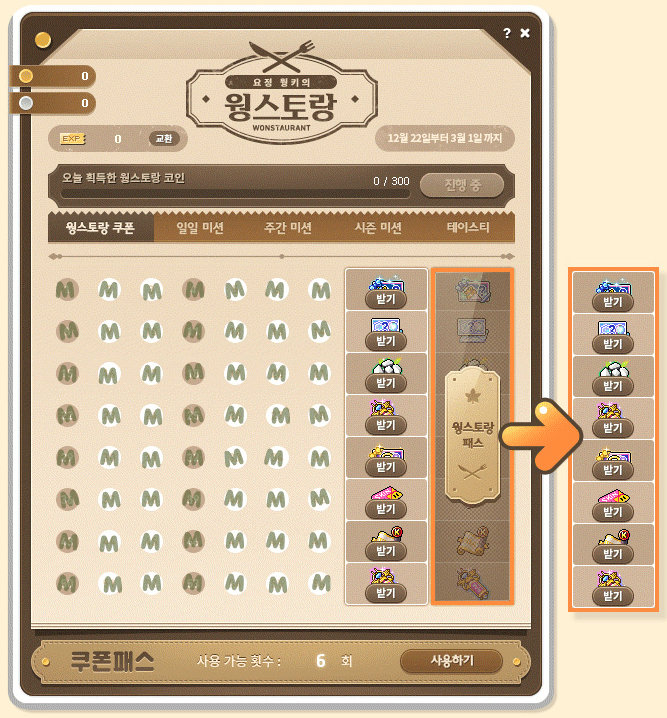Click the locked scroll reward icon in pass column
Screen dimensions: 667x718
pyautogui.click(x=472, y=541)
